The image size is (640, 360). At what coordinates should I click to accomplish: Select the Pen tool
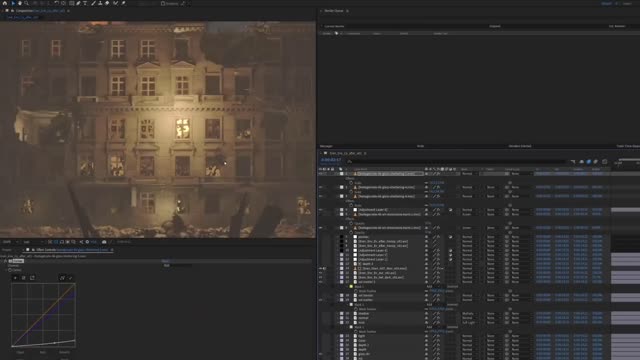(x=78, y=3)
